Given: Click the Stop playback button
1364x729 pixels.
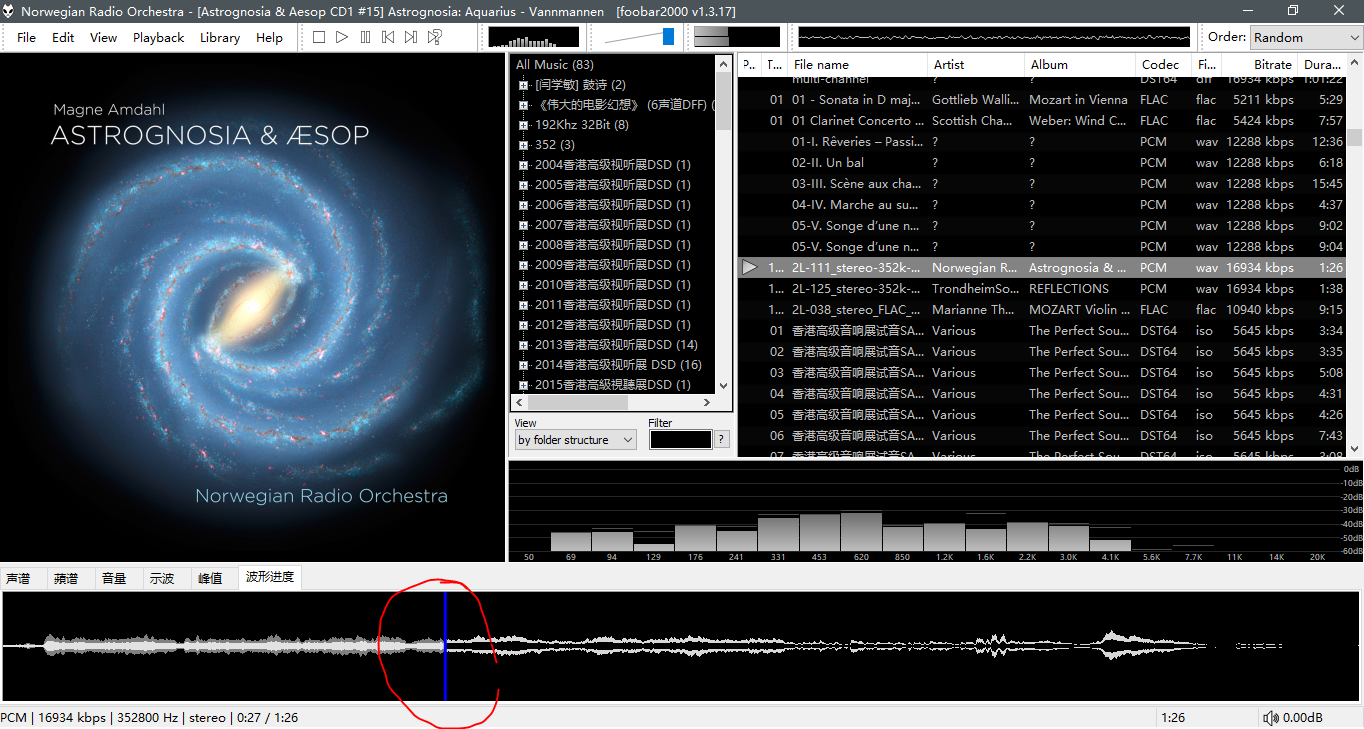Looking at the screenshot, I should coord(319,37).
